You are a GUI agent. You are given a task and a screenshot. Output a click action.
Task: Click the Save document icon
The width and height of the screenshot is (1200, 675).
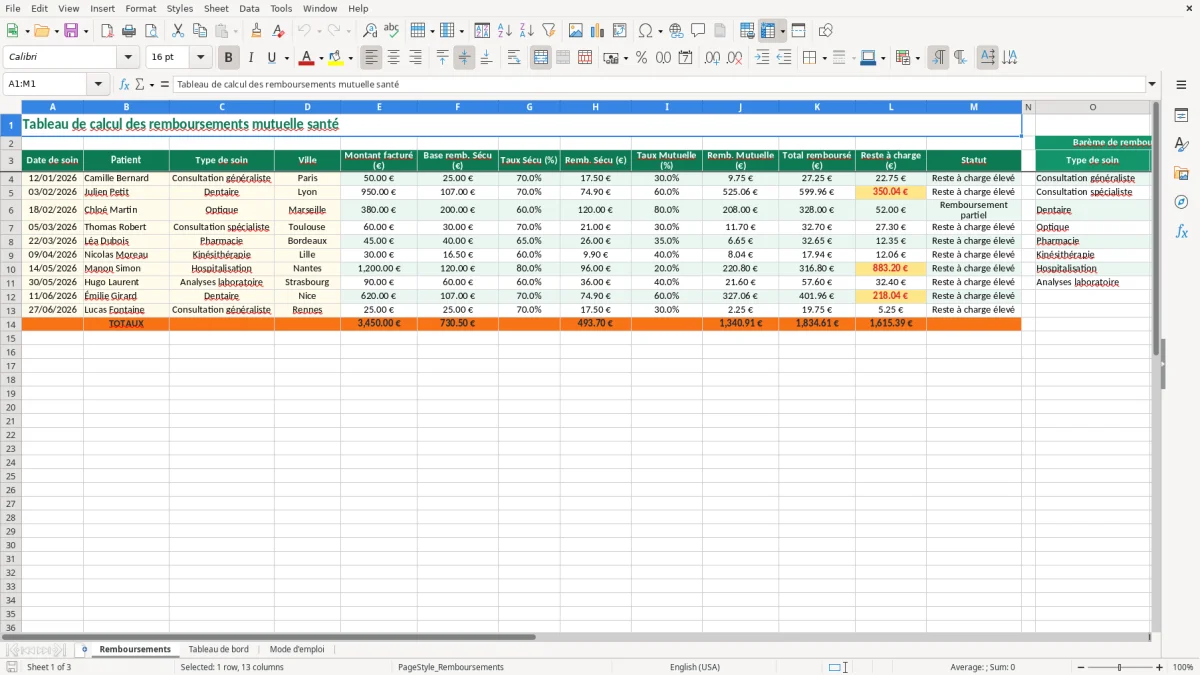pyautogui.click(x=71, y=31)
